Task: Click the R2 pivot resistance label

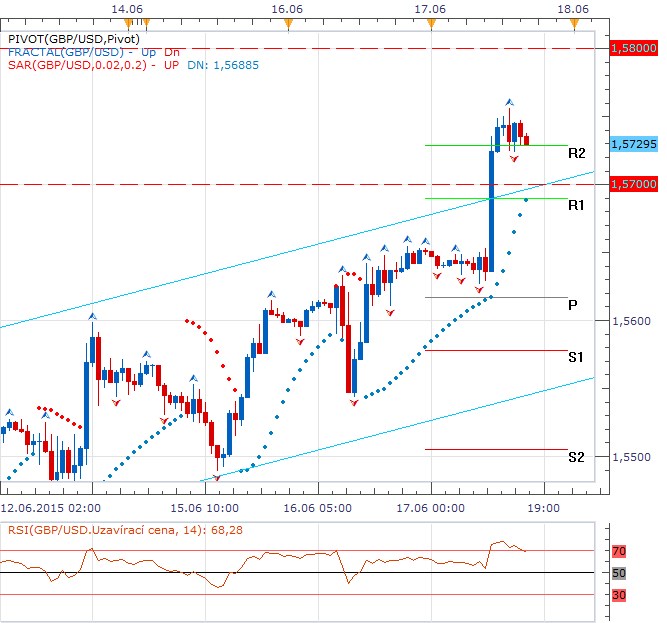Action: click(x=576, y=154)
